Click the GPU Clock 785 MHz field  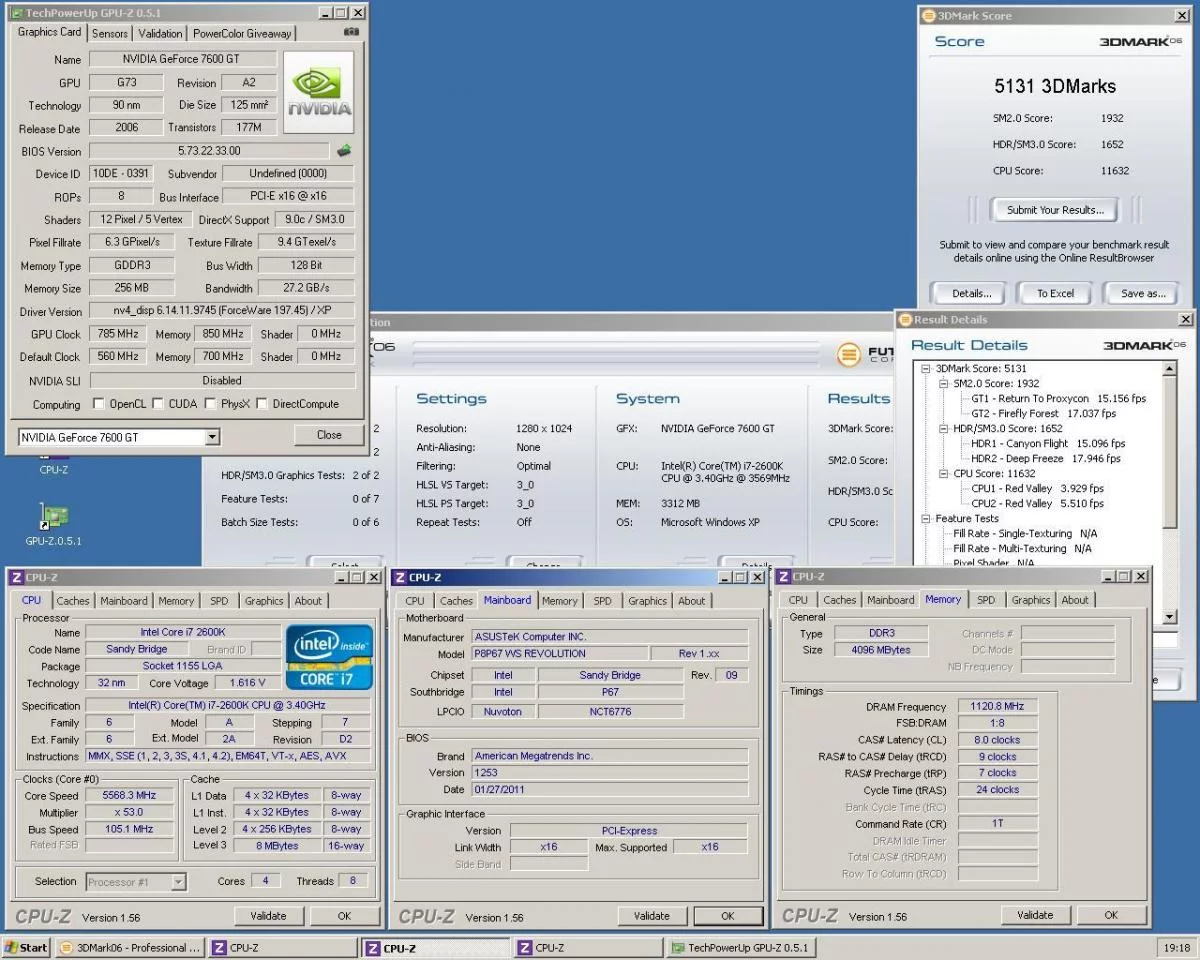click(115, 334)
